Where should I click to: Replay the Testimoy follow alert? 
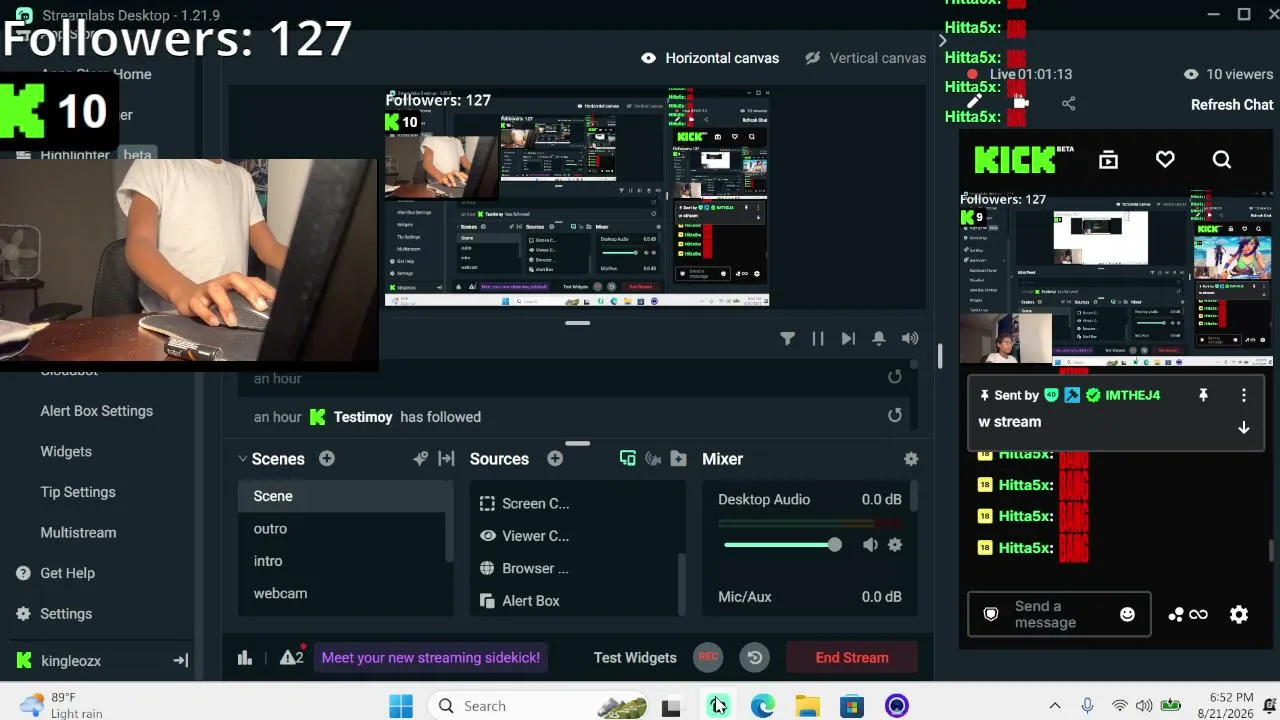[895, 416]
